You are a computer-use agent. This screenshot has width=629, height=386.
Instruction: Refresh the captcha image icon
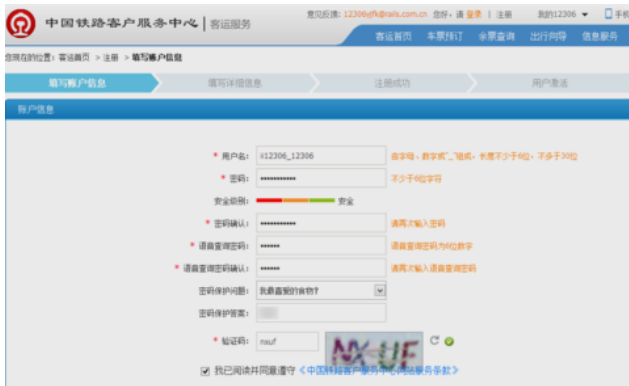pyautogui.click(x=434, y=341)
